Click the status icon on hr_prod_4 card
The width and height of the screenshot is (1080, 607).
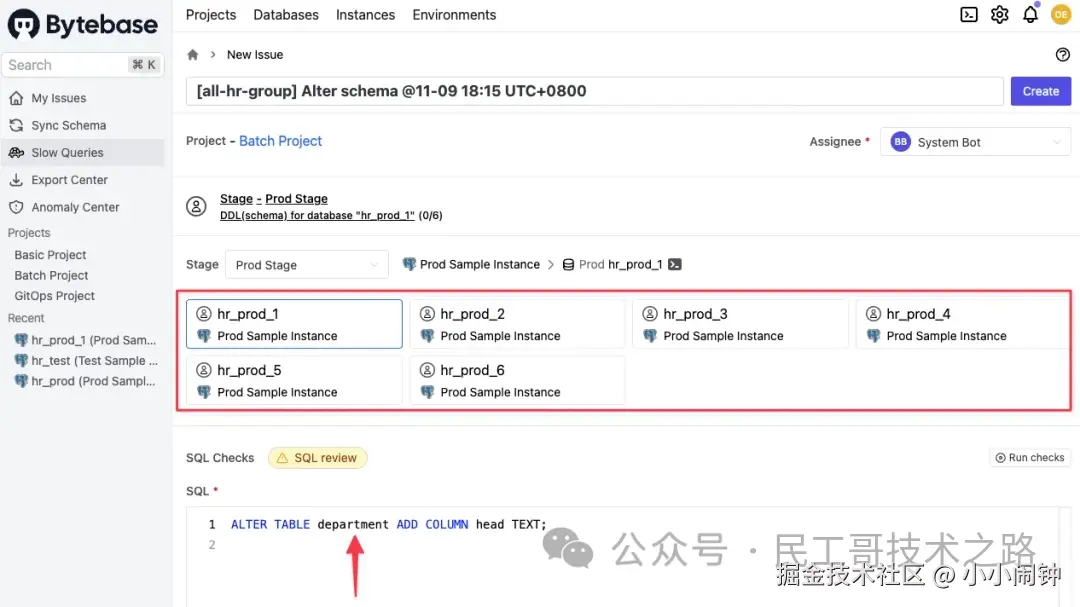pos(873,314)
